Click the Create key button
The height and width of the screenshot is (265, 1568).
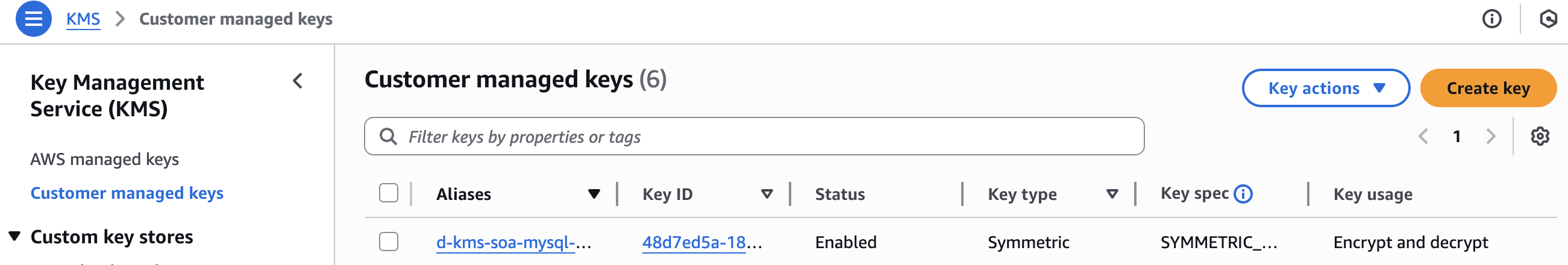tap(1488, 88)
